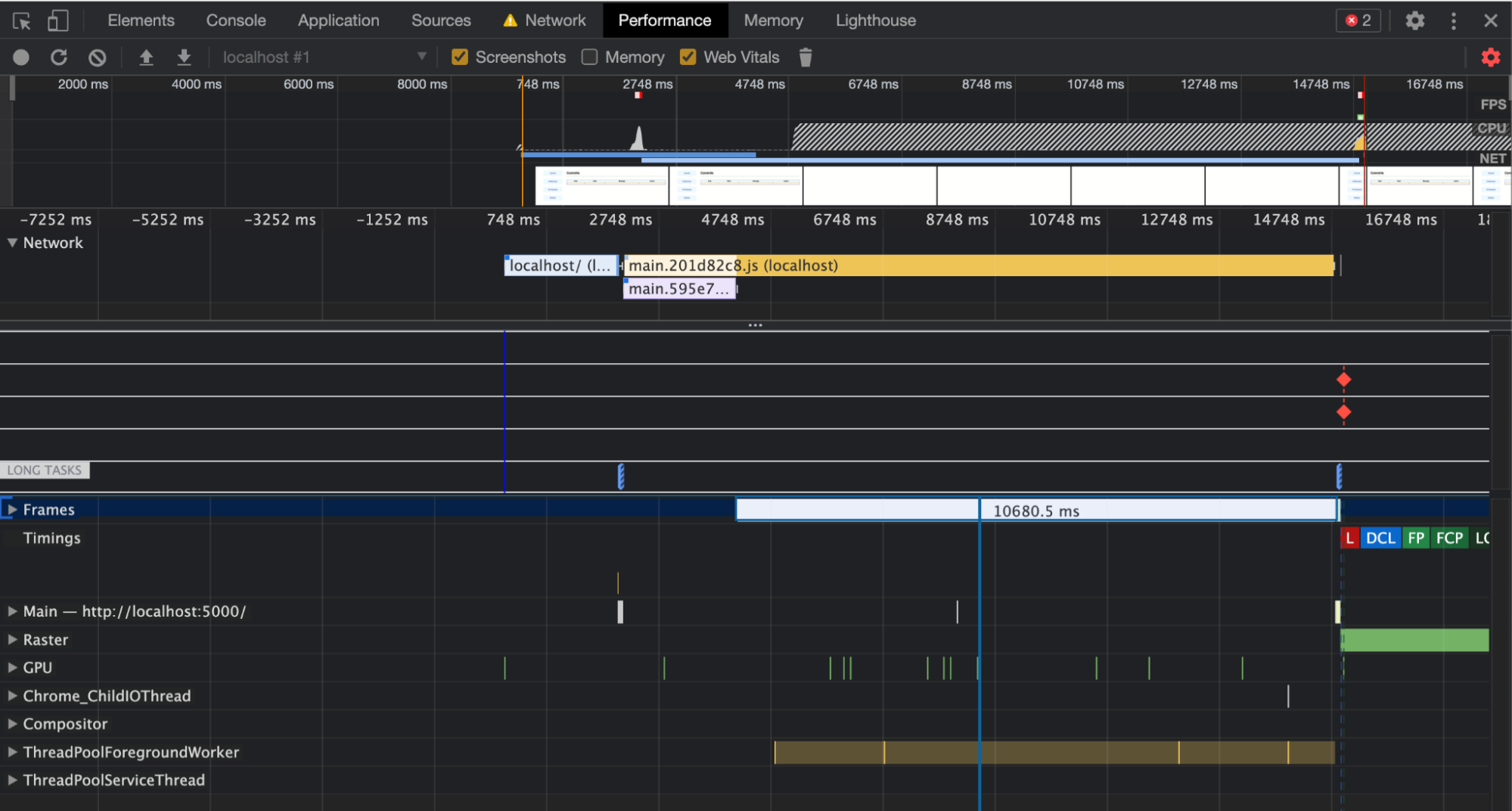Collect garbage with the trash can icon
The width and height of the screenshot is (1512, 811).
click(806, 57)
